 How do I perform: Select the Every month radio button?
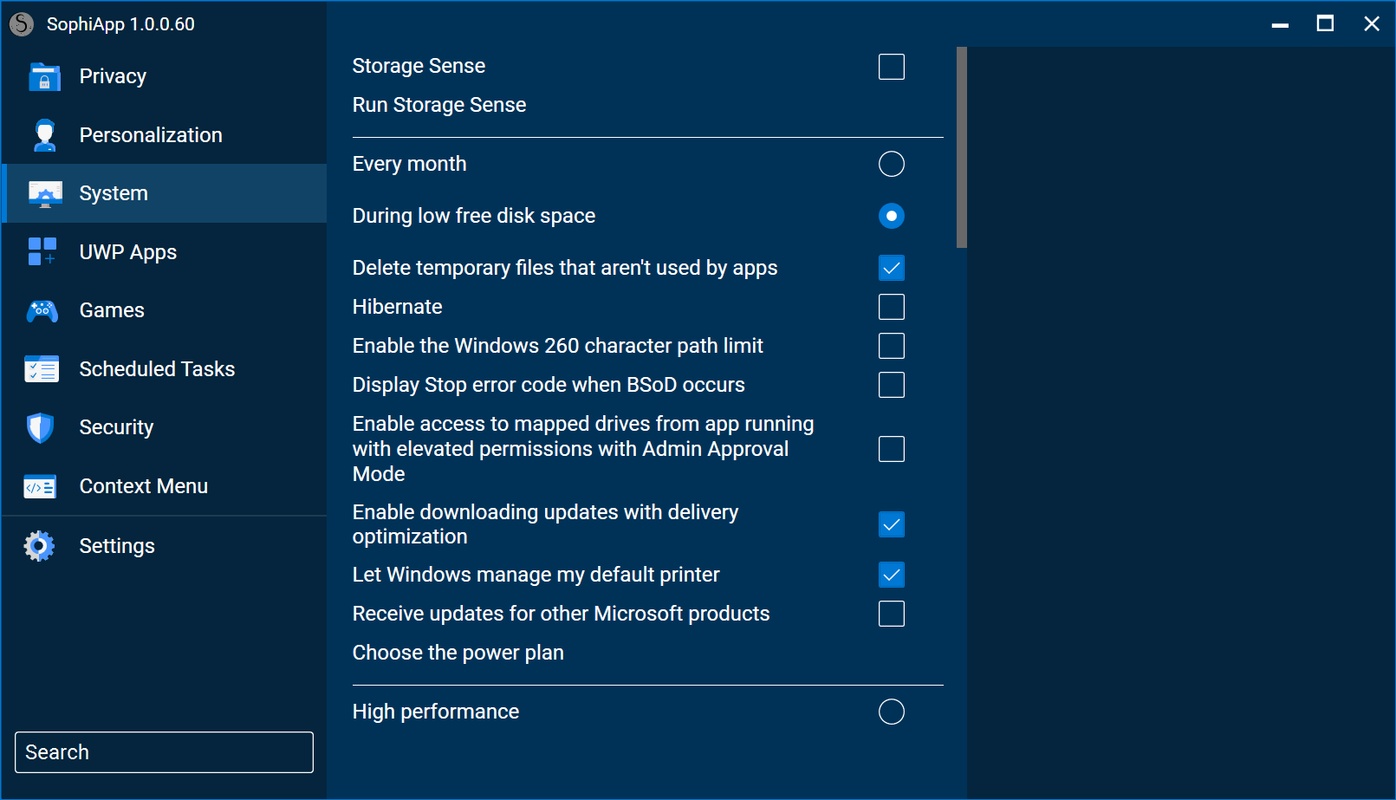point(891,164)
